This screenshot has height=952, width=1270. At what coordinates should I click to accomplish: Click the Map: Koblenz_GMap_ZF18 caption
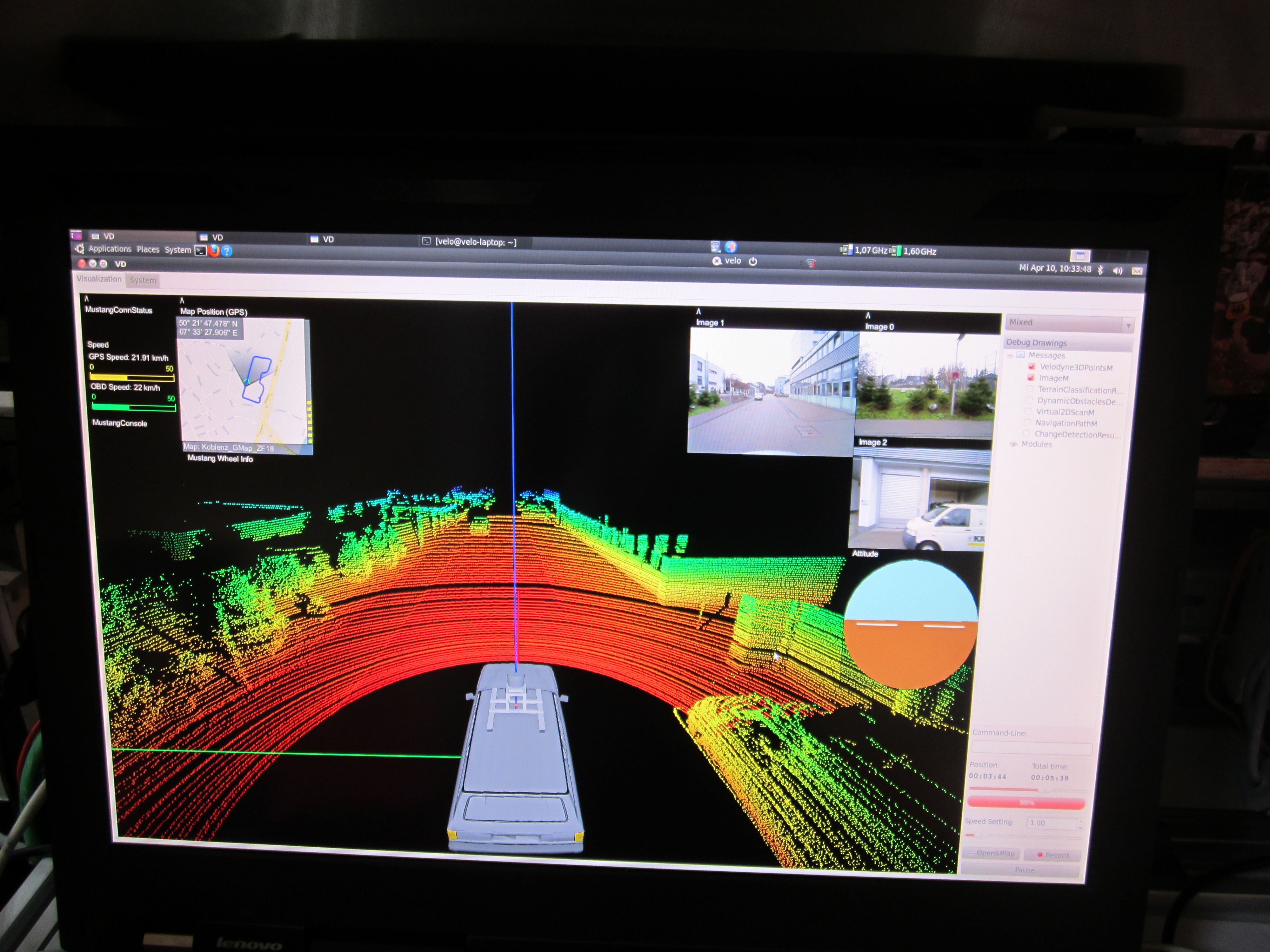click(x=229, y=447)
